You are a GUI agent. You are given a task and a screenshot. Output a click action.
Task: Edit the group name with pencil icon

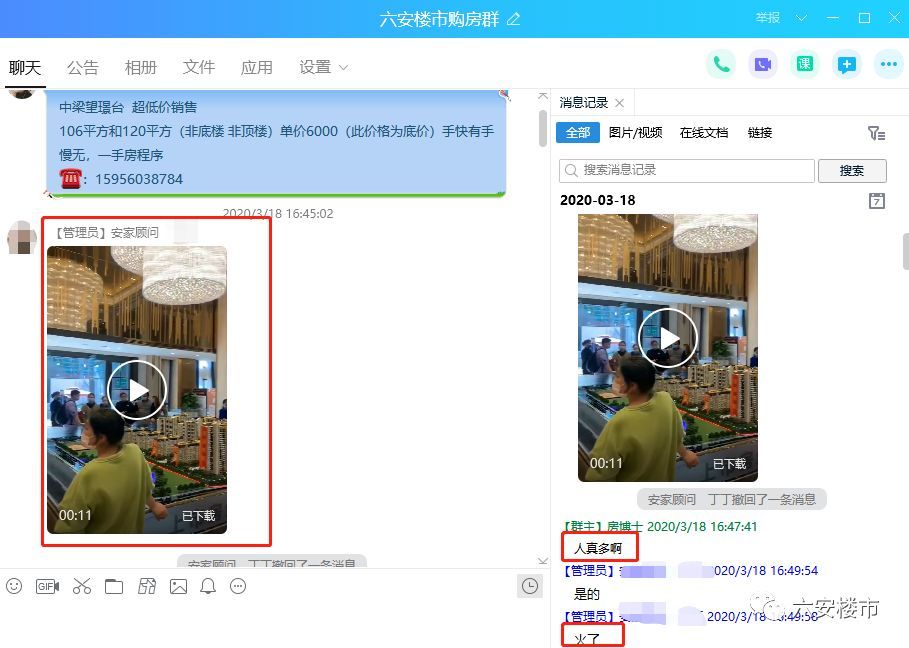(514, 19)
